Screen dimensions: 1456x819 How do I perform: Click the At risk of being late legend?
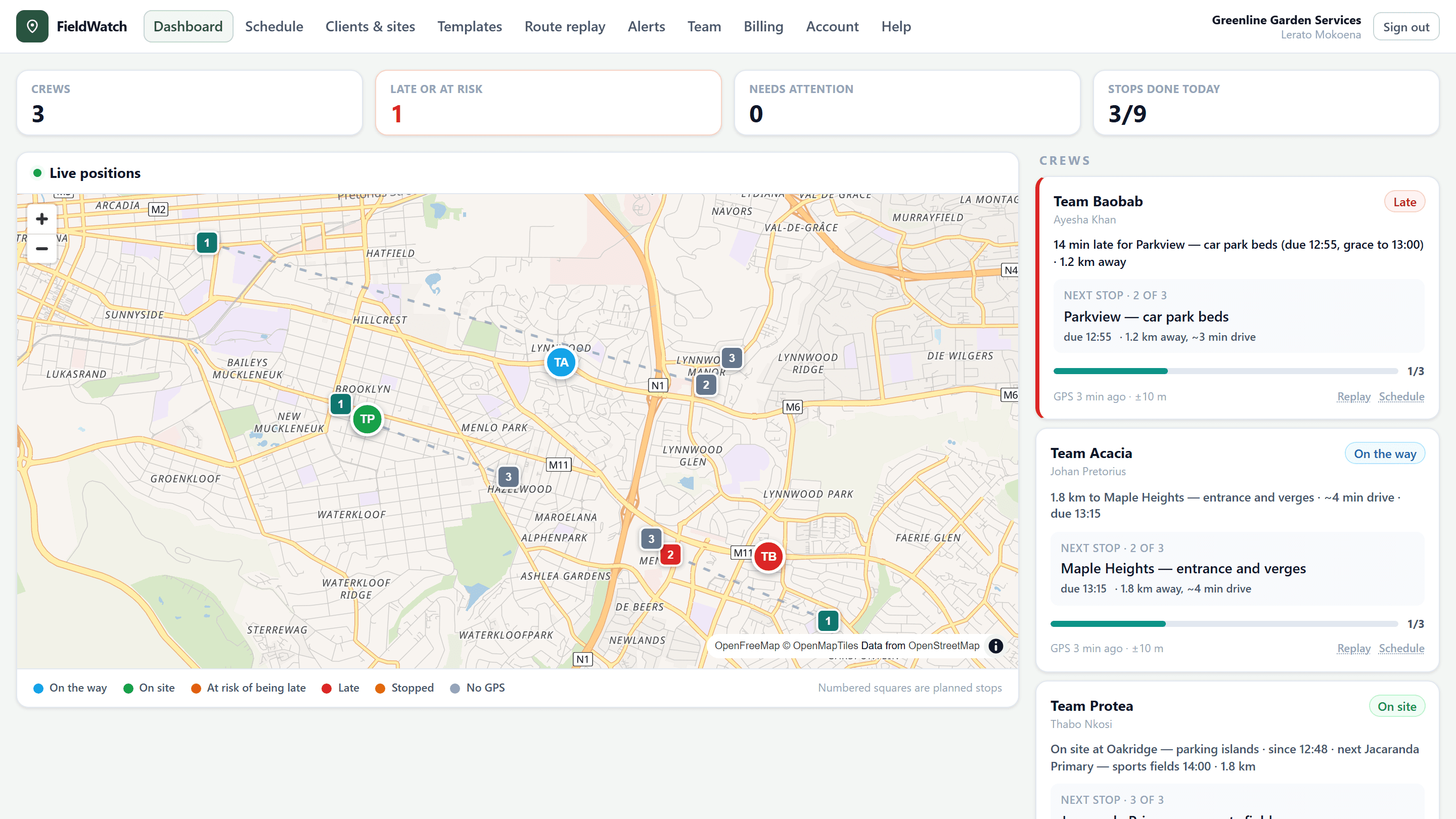[249, 688]
